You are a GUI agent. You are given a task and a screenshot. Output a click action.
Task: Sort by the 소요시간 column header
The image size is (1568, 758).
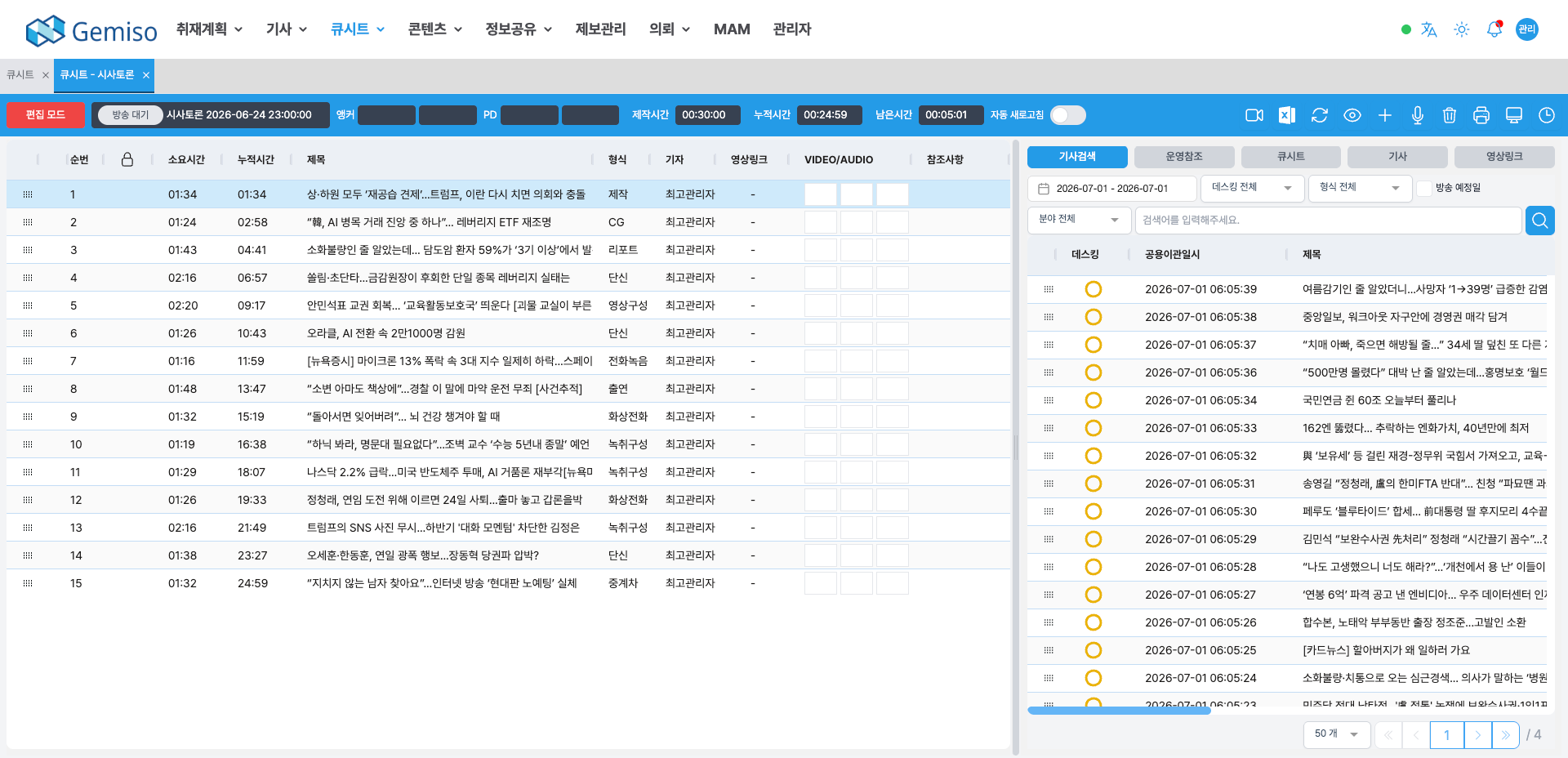tap(186, 160)
